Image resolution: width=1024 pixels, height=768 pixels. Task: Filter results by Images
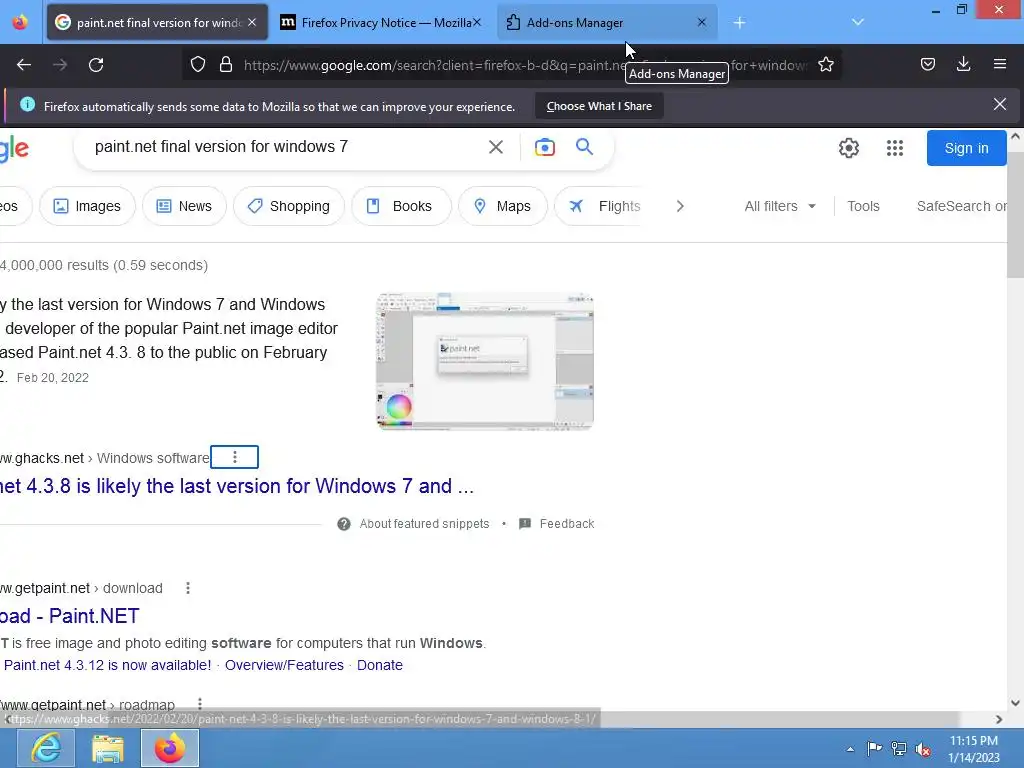[x=87, y=206]
